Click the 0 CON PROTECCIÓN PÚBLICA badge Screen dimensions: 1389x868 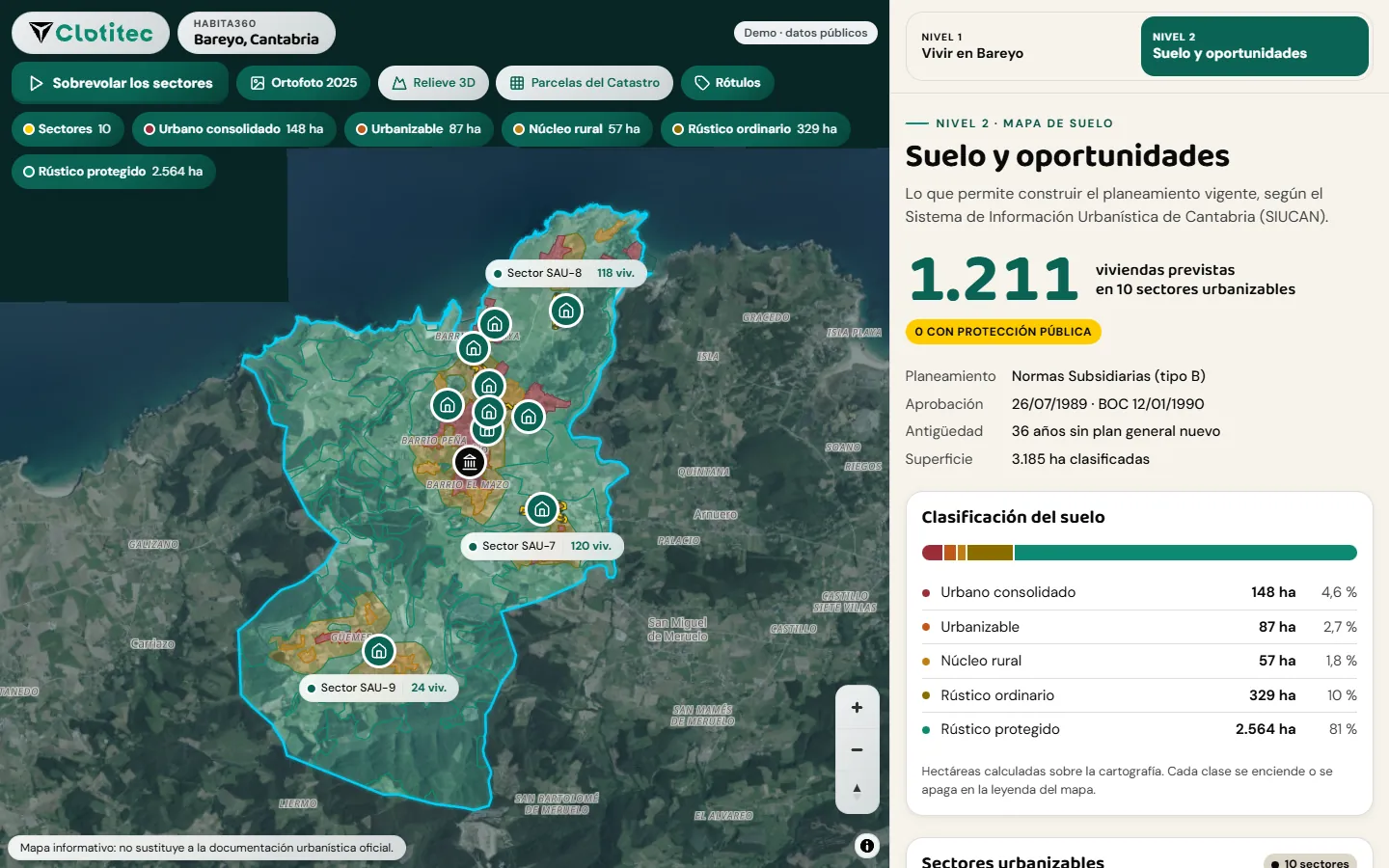[1003, 332]
